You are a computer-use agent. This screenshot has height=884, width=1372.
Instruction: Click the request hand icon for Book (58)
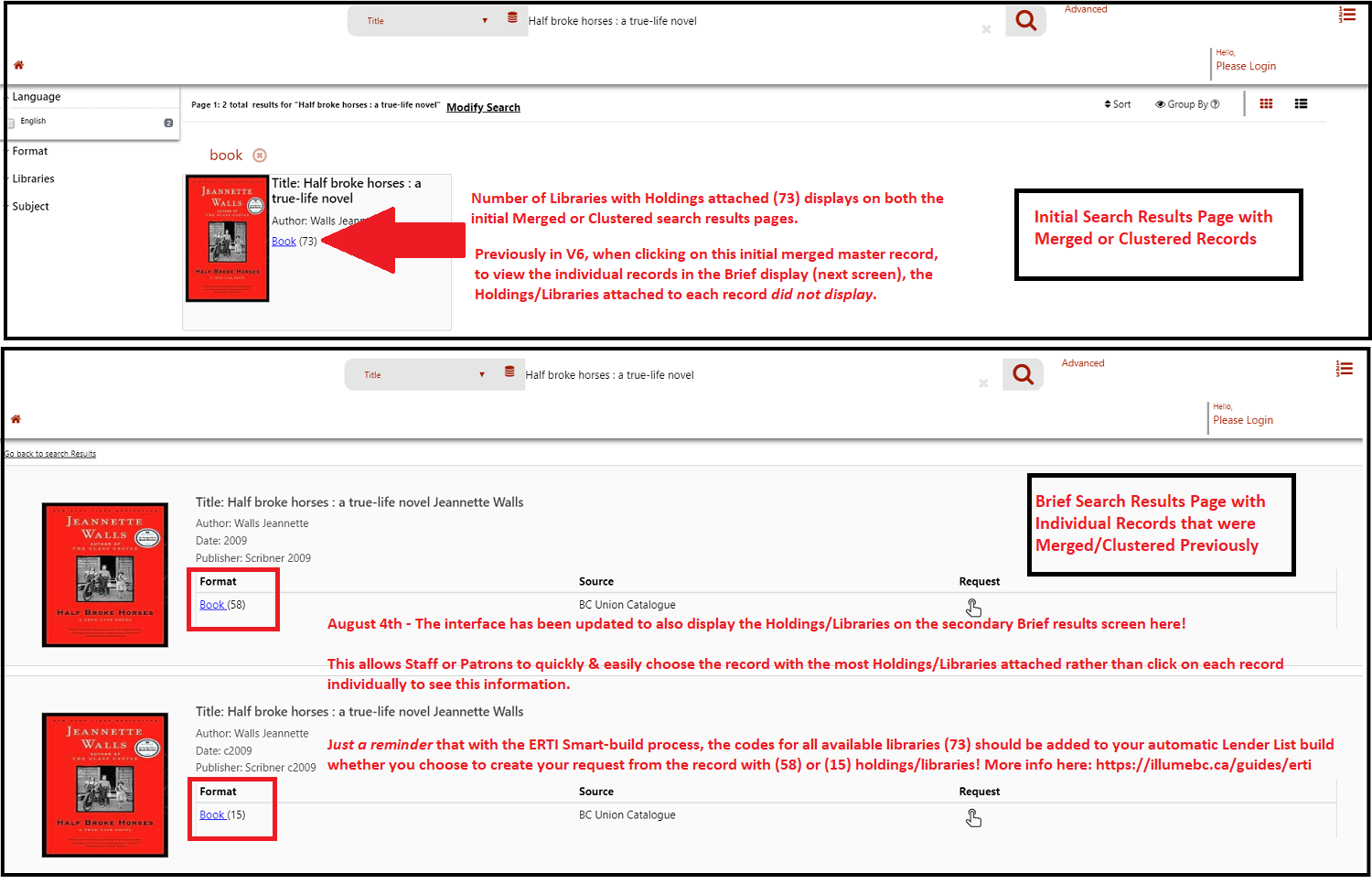[973, 609]
